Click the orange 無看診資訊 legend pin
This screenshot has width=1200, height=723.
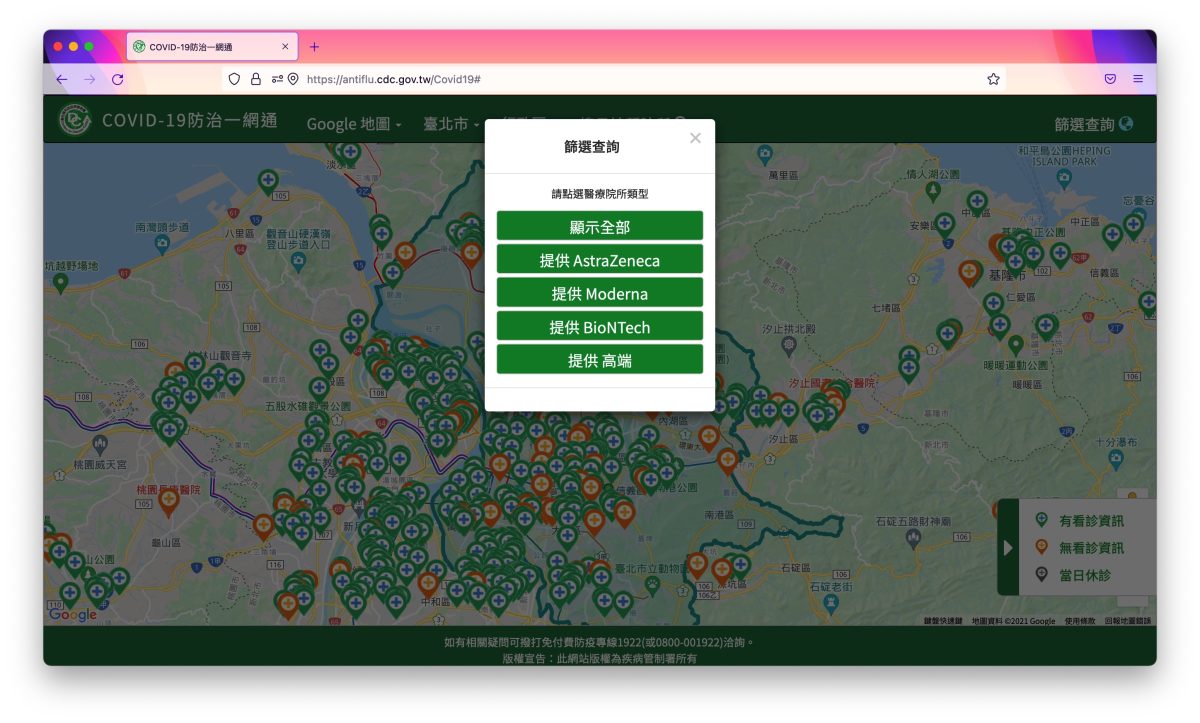[1041, 547]
